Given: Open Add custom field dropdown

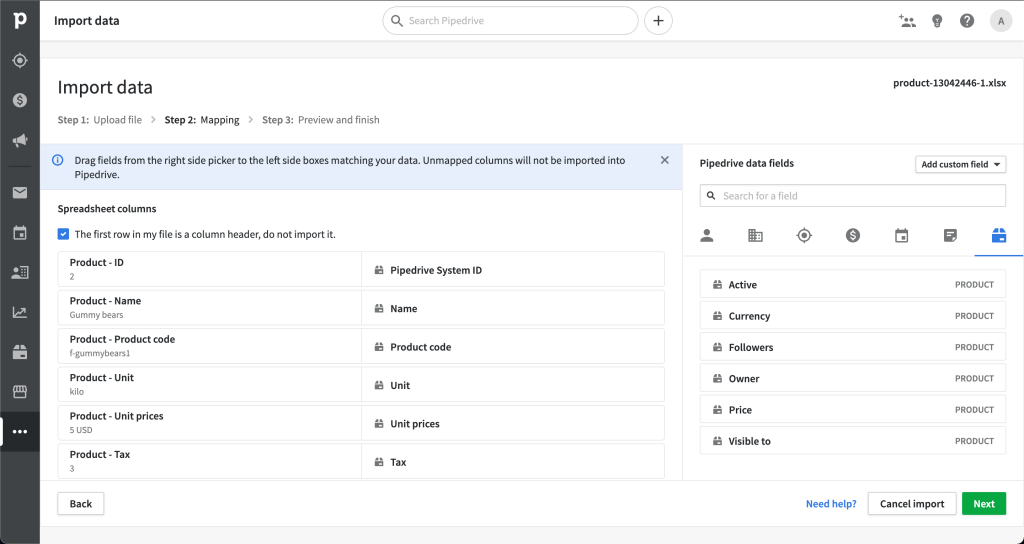Looking at the screenshot, I should 961,164.
